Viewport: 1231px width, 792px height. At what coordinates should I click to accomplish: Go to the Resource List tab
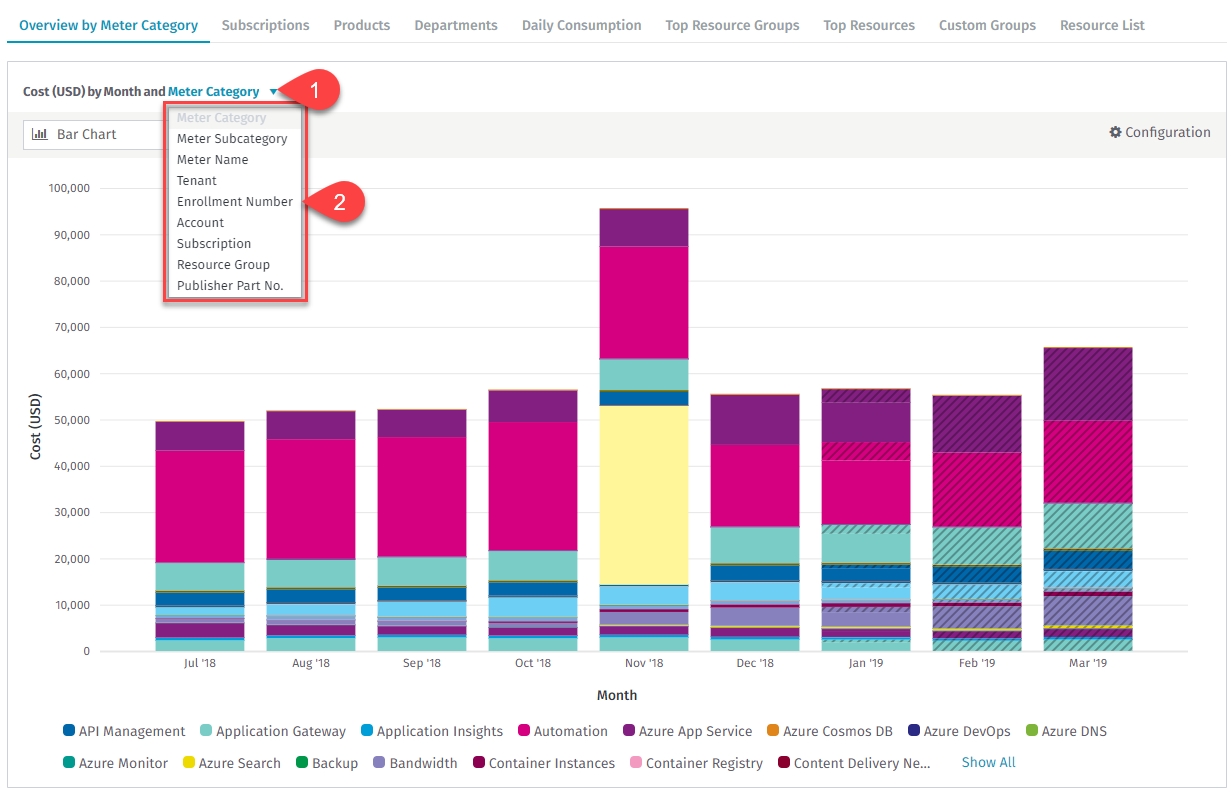(1102, 25)
